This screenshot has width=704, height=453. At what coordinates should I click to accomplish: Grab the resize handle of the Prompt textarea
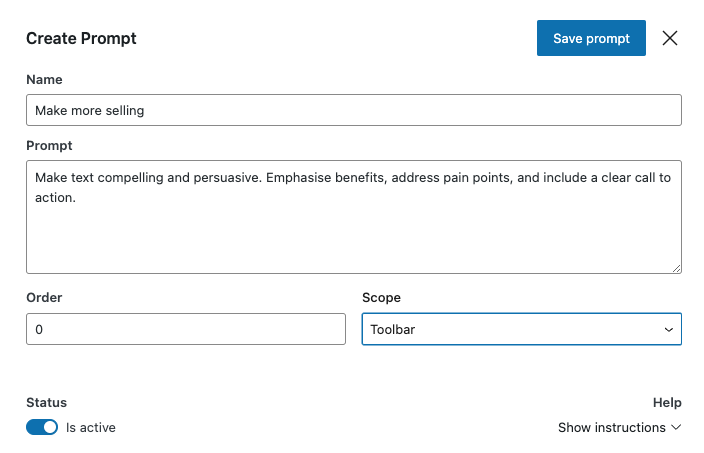tap(676, 268)
